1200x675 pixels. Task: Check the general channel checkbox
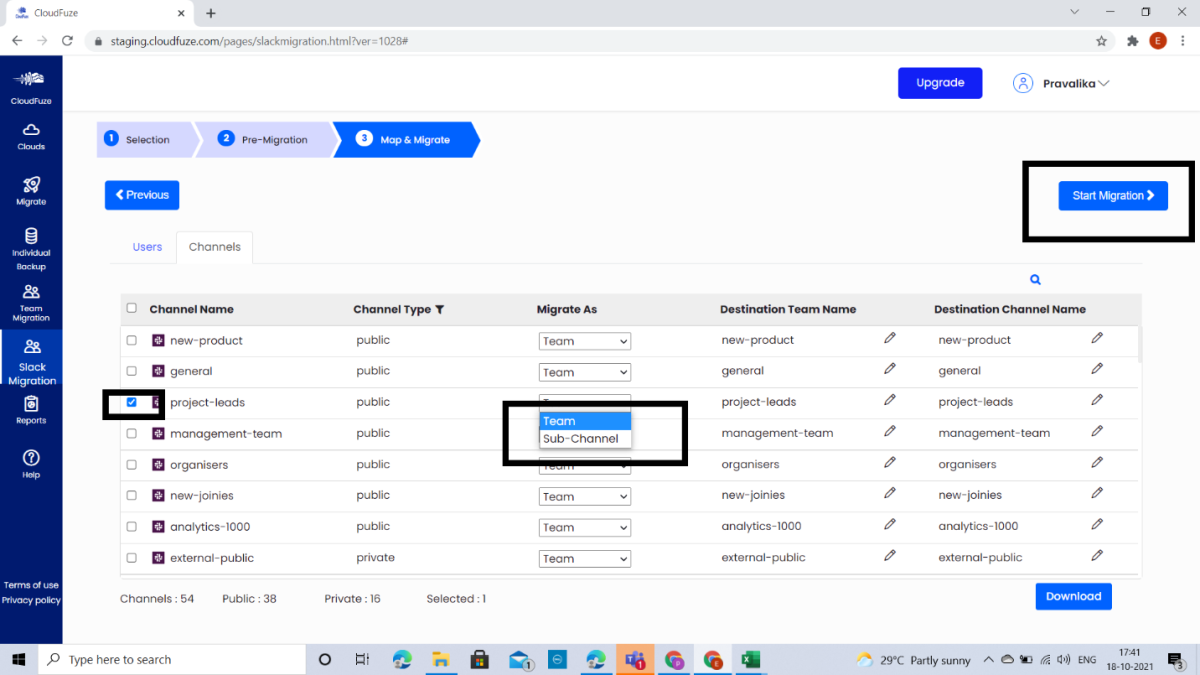point(131,371)
